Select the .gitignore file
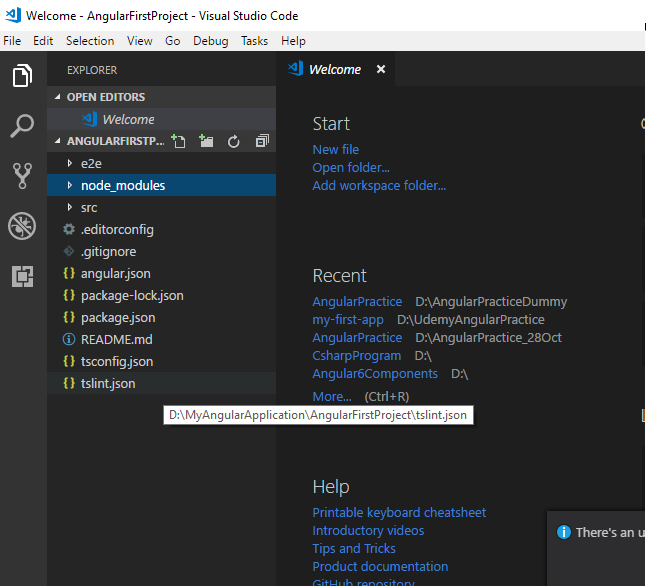The width and height of the screenshot is (646, 586). coord(162,251)
